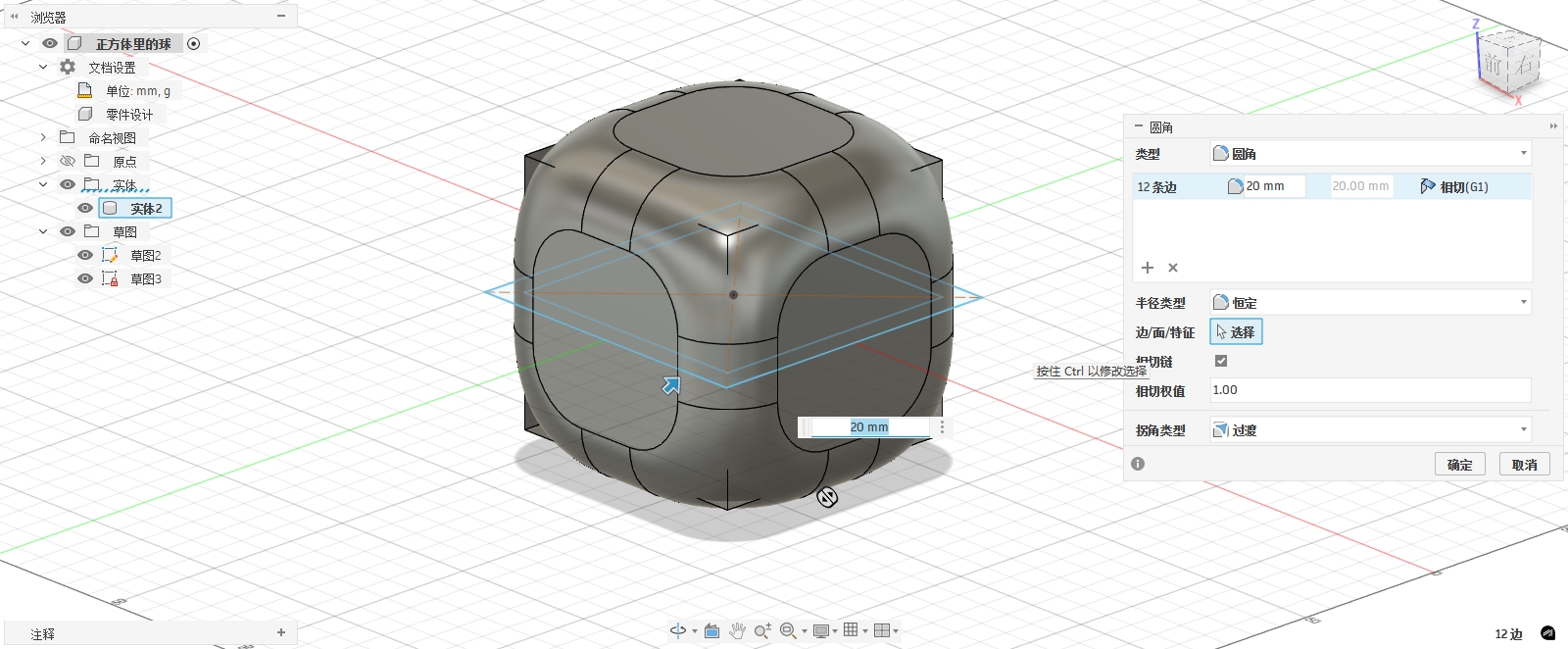Screen dimensions: 1568x649
Task: Collapse browser panel with double-arrow icon
Action: (x=14, y=17)
